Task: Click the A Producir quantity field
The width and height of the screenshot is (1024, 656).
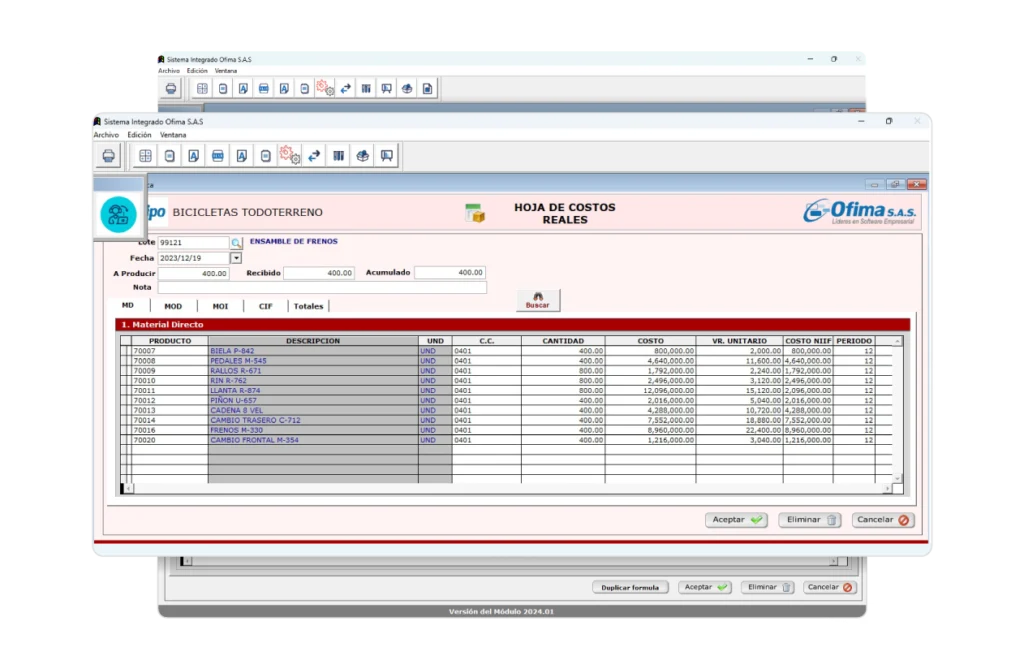Action: pyautogui.click(x=193, y=274)
